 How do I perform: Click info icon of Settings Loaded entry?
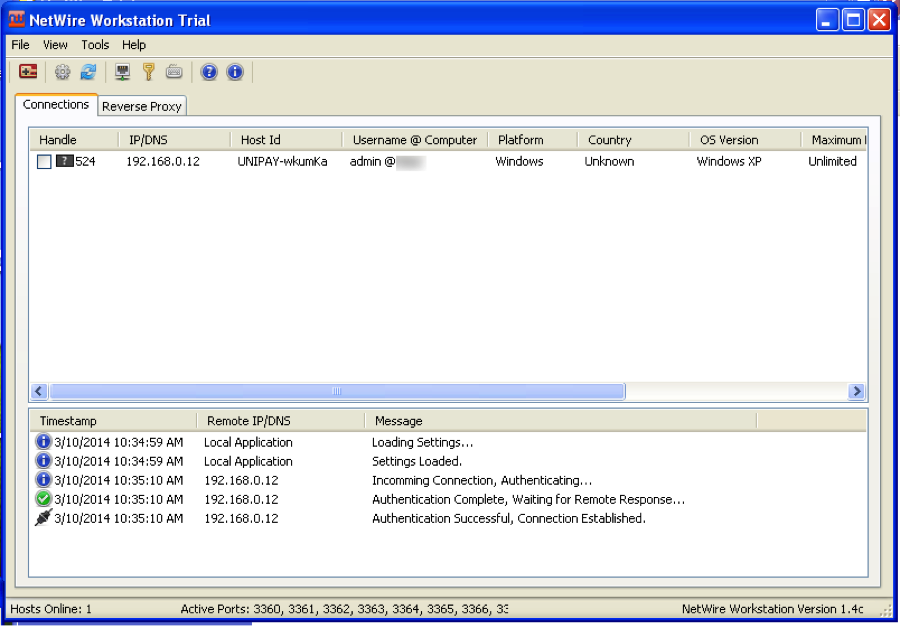[43, 461]
